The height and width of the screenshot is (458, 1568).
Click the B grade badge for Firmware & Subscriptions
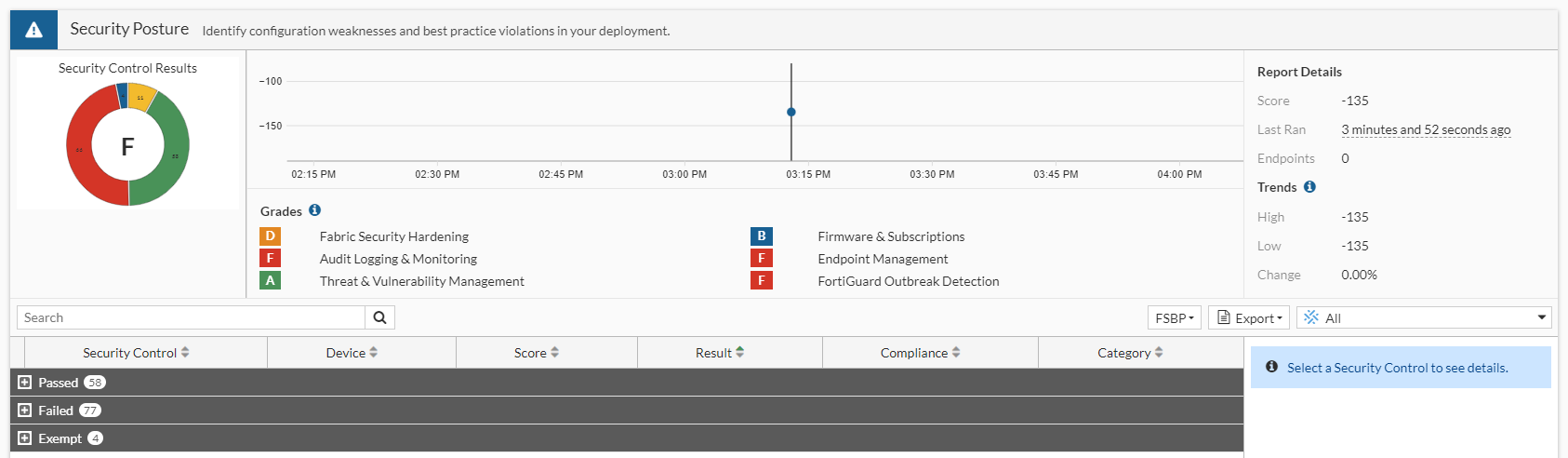click(762, 236)
